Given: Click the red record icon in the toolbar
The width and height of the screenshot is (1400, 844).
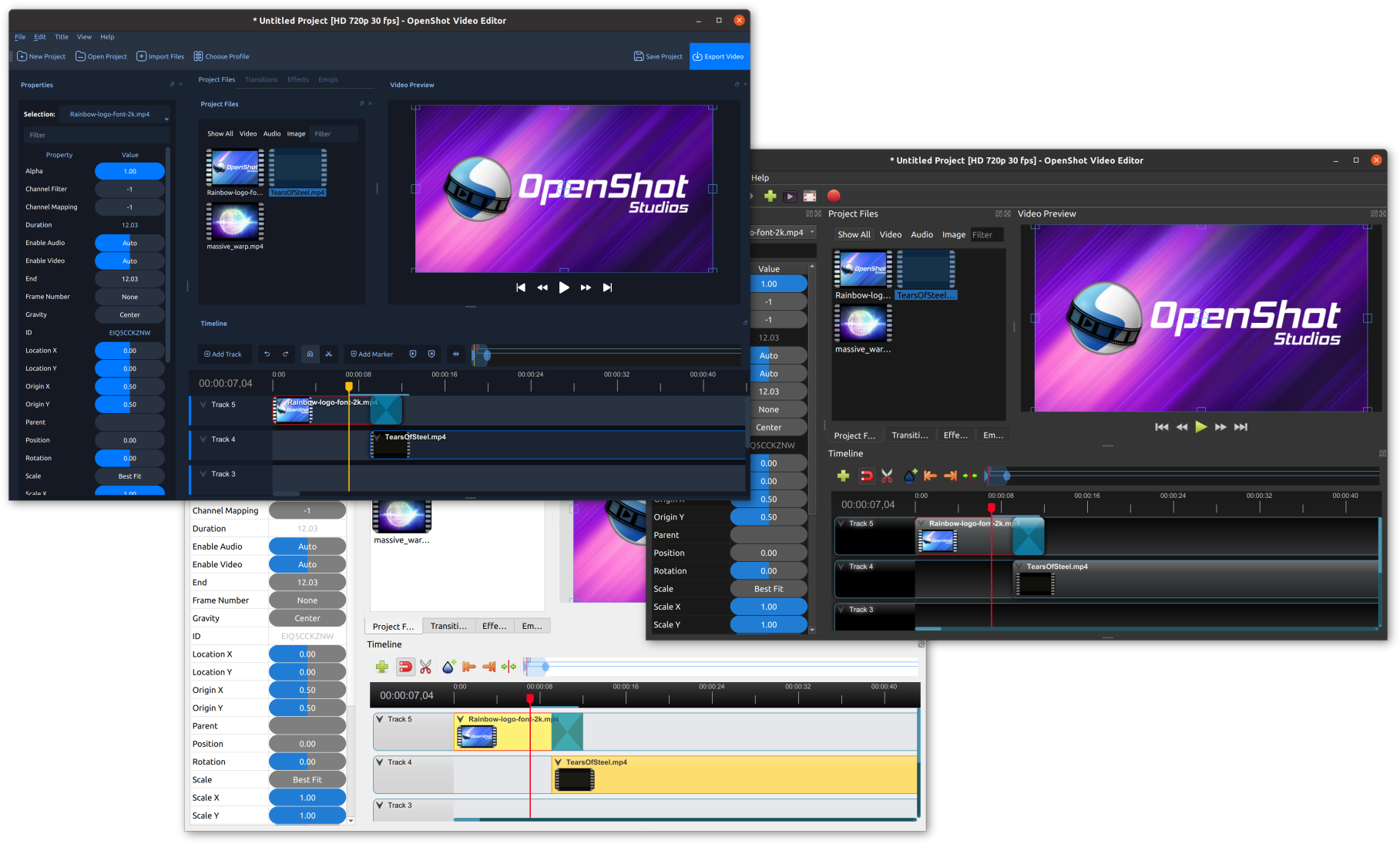Looking at the screenshot, I should click(x=834, y=197).
